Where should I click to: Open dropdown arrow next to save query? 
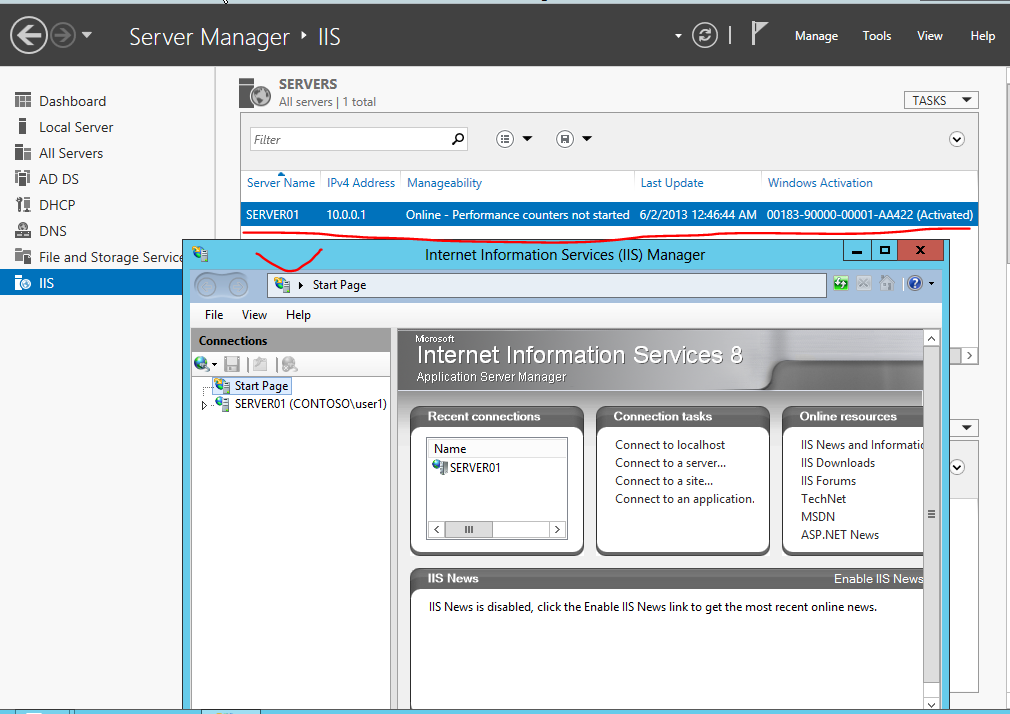click(x=587, y=139)
